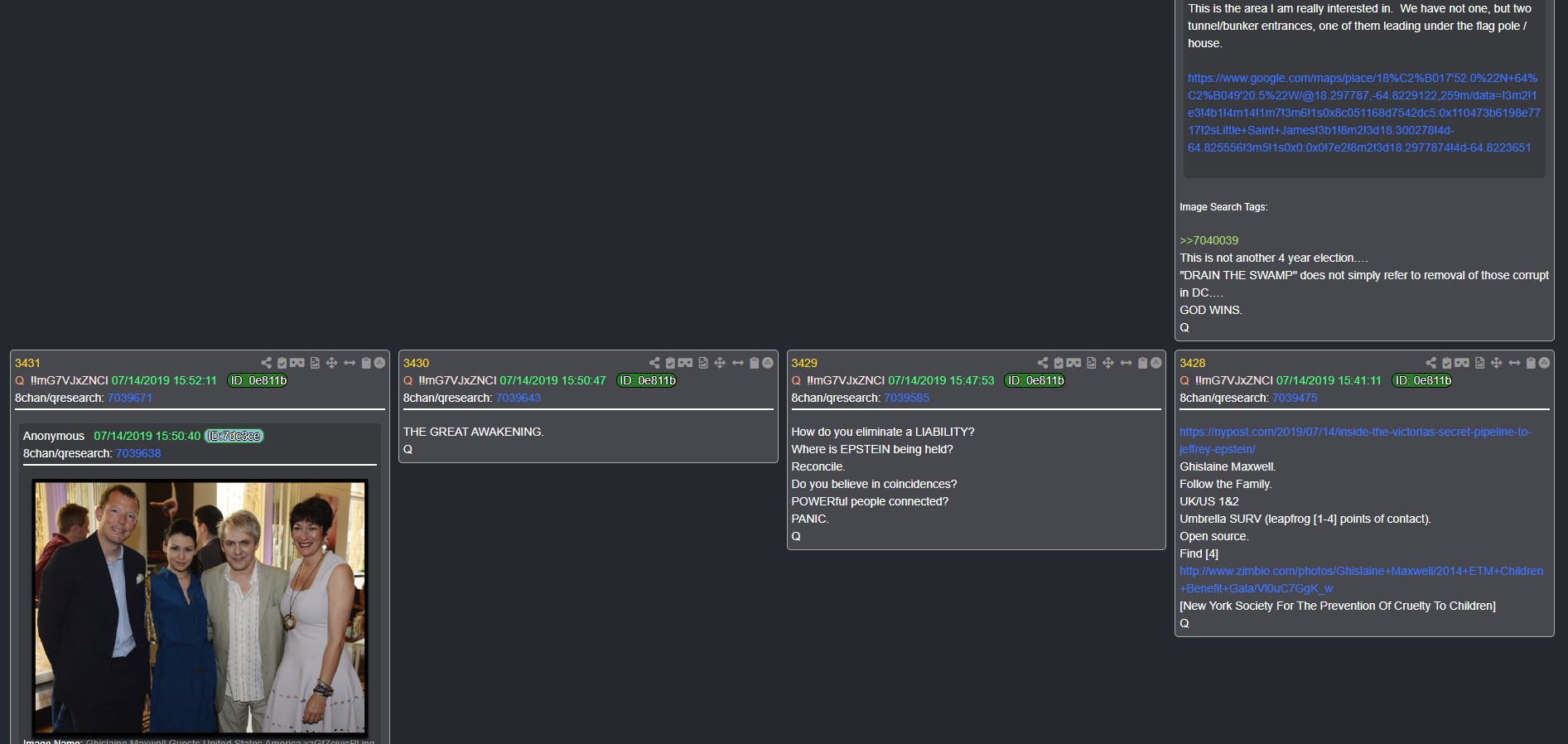1568x744 pixels.
Task: Click horizontal arrows icon on post 3428
Action: (1515, 363)
